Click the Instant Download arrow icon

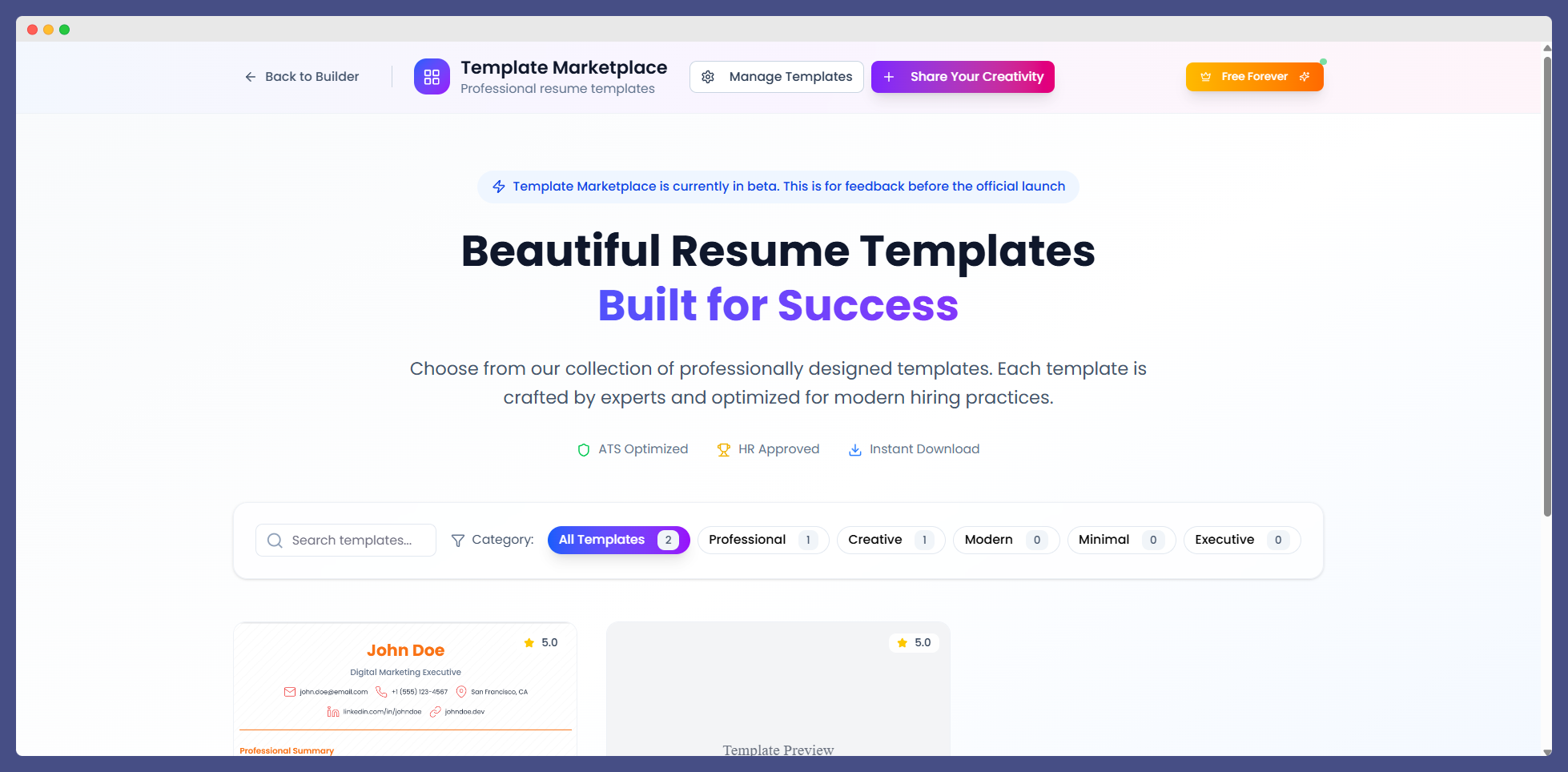pos(854,449)
